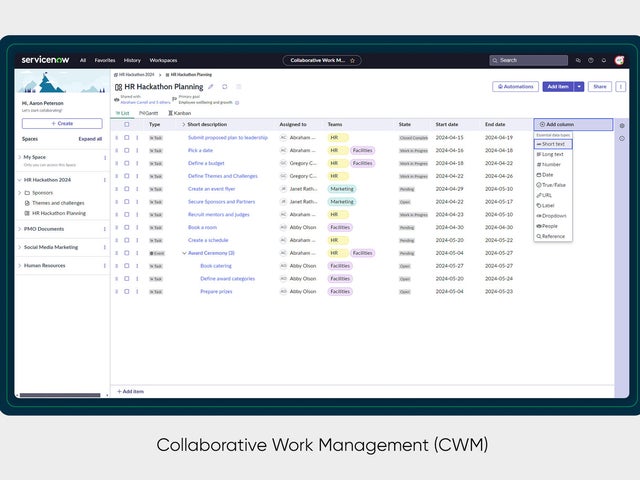
Task: Open the Abraham Carroll and 5 others link
Action: coord(145,102)
